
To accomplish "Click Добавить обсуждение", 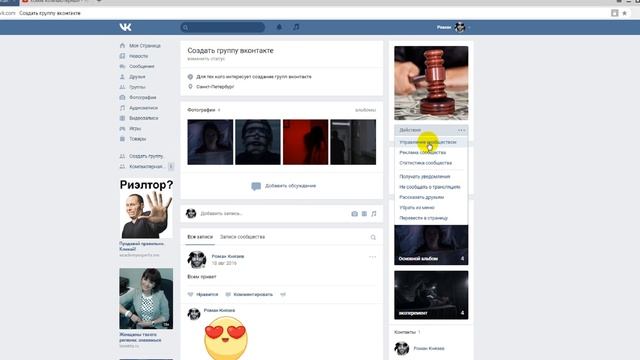I will click(284, 186).
